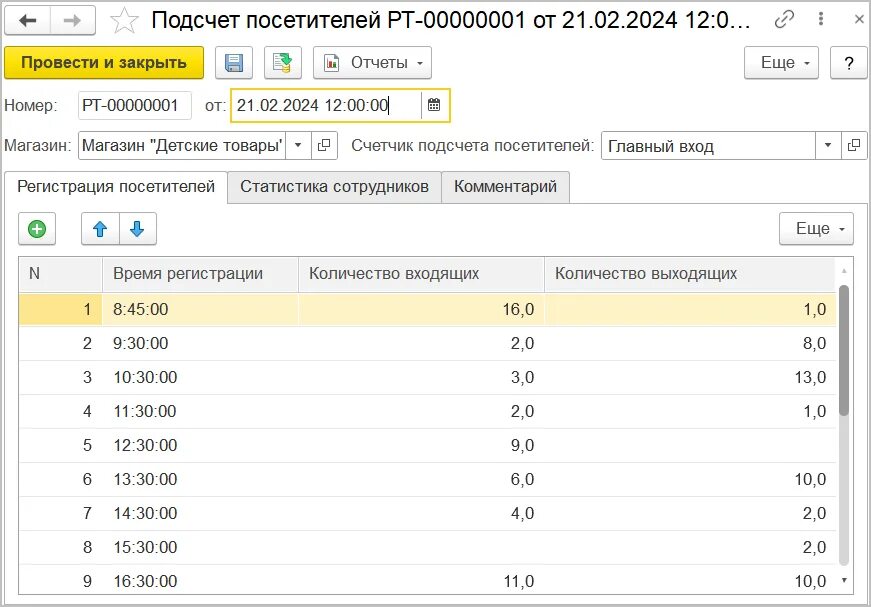Click the 'N' column header
871x607 pixels.
[61, 274]
